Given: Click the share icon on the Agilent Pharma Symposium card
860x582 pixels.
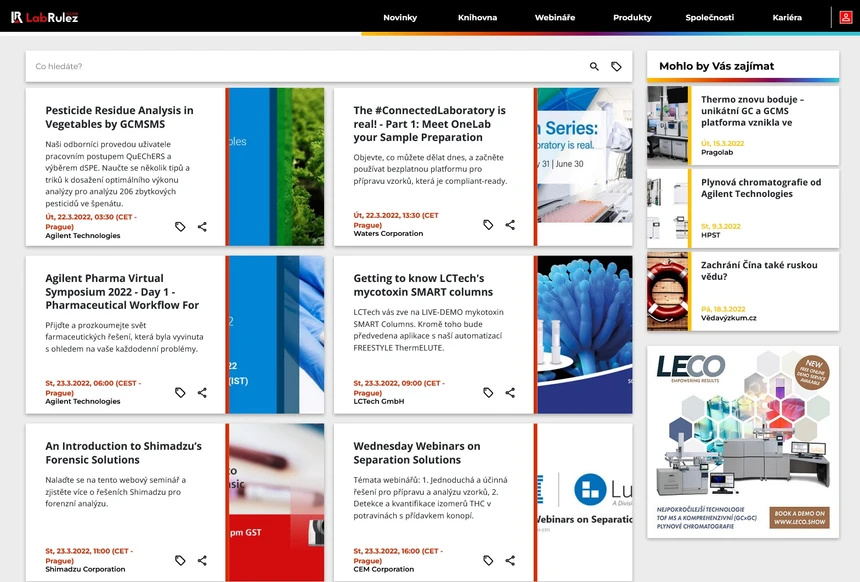Looking at the screenshot, I should [x=202, y=392].
